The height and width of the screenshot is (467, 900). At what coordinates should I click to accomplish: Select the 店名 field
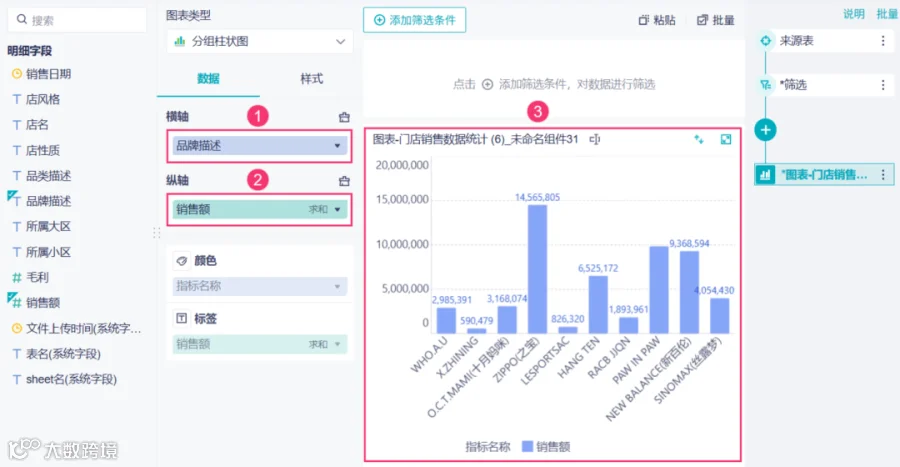(x=37, y=124)
